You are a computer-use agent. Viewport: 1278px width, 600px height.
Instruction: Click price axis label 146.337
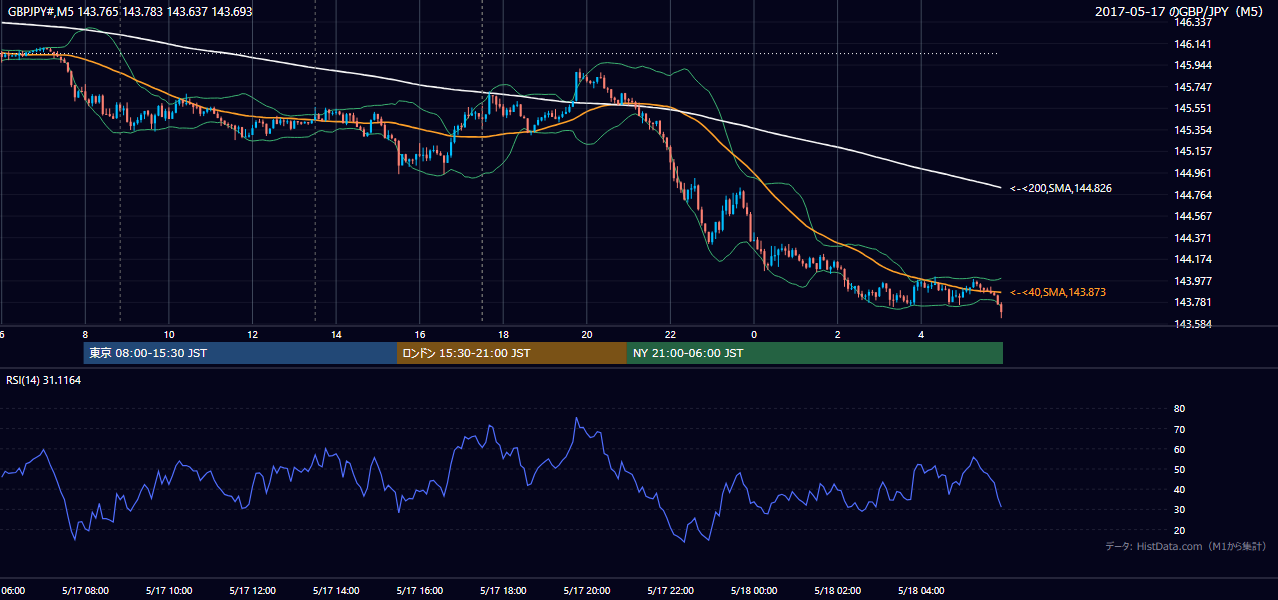coord(1192,22)
